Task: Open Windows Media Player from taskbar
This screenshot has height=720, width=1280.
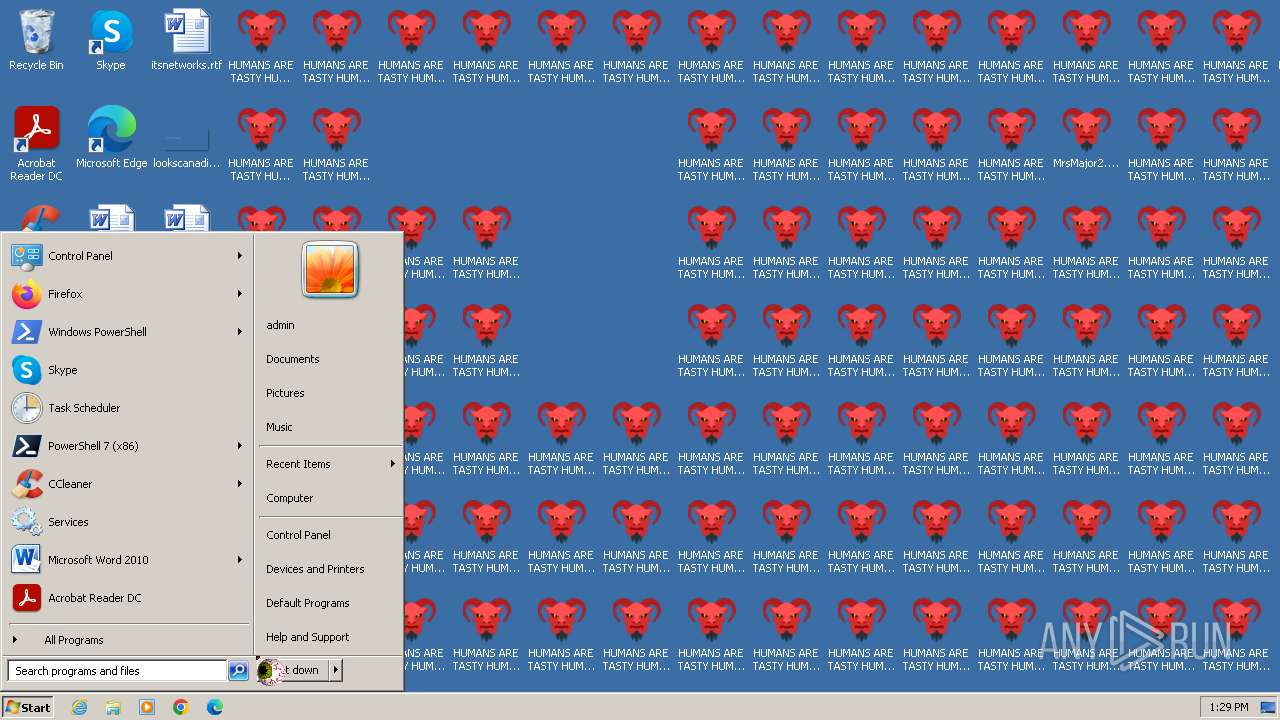Action: click(147, 707)
